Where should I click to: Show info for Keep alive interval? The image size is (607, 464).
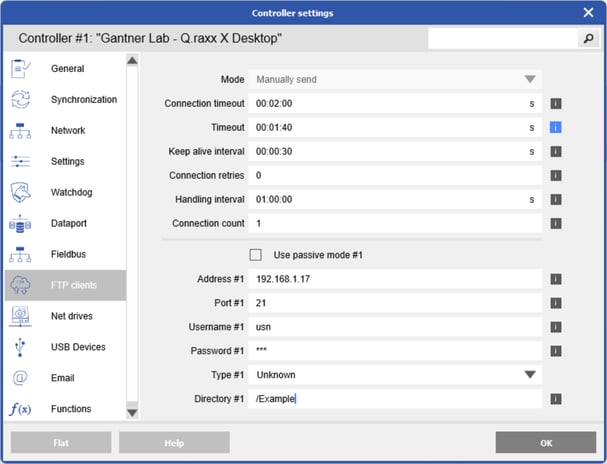pos(556,151)
